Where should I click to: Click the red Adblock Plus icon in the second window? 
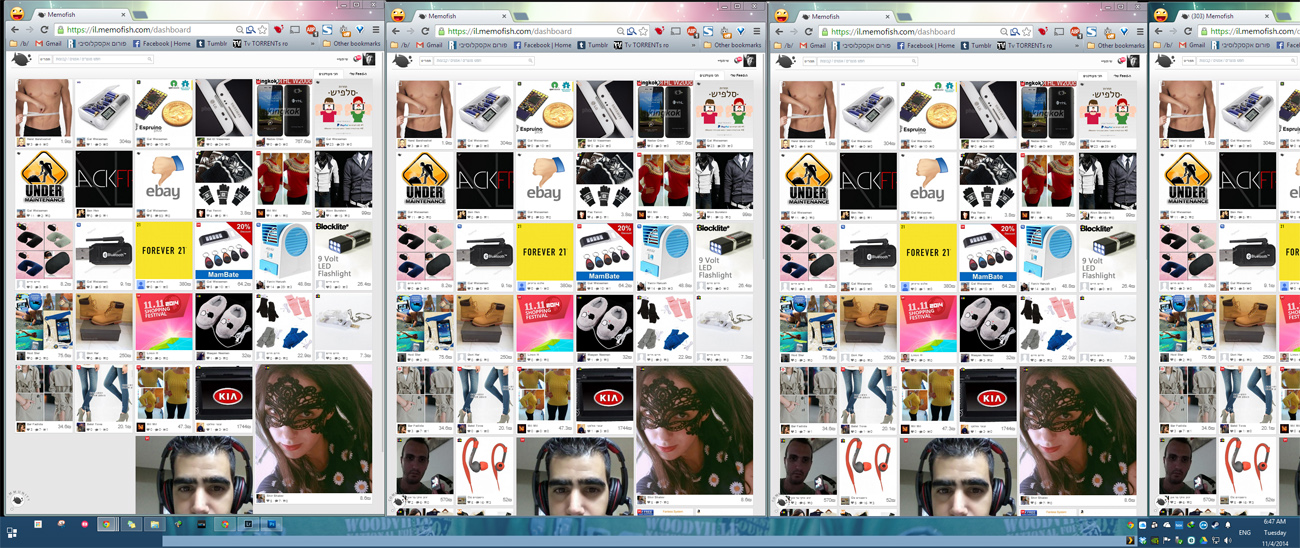692,31
